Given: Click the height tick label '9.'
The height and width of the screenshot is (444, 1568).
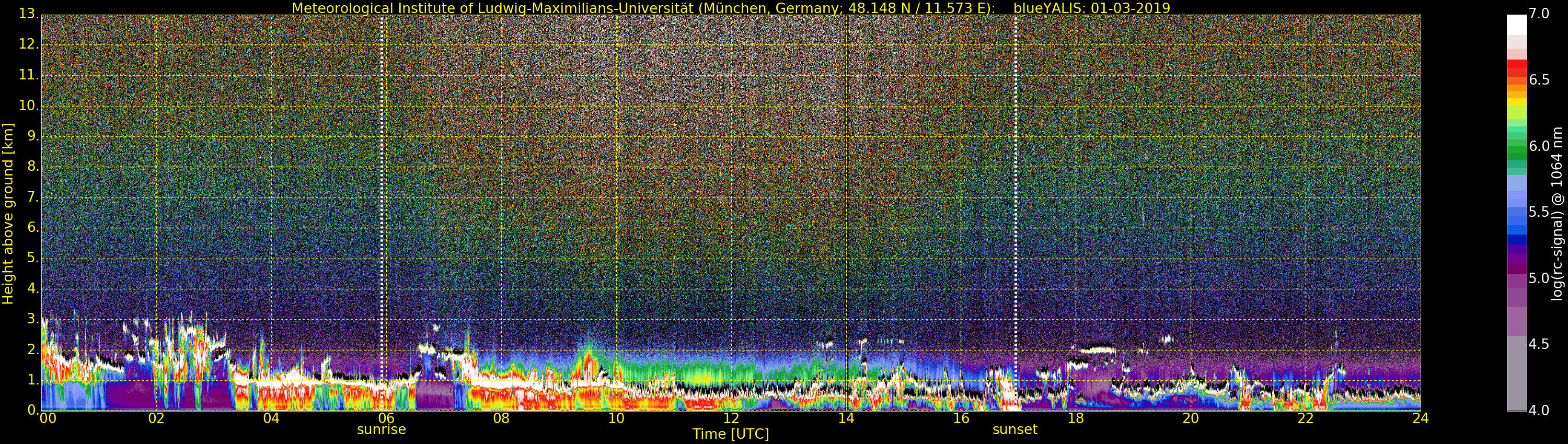Looking at the screenshot, I should tap(33, 136).
